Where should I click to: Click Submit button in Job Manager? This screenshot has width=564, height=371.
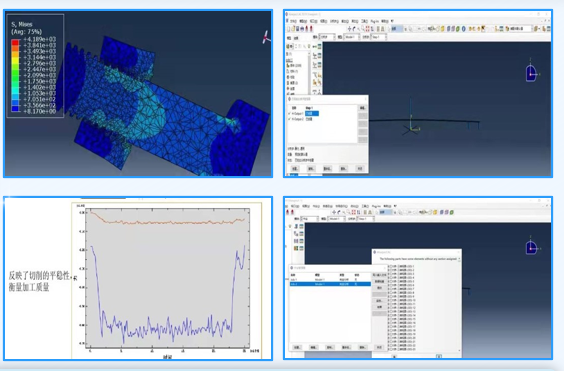pos(379,288)
